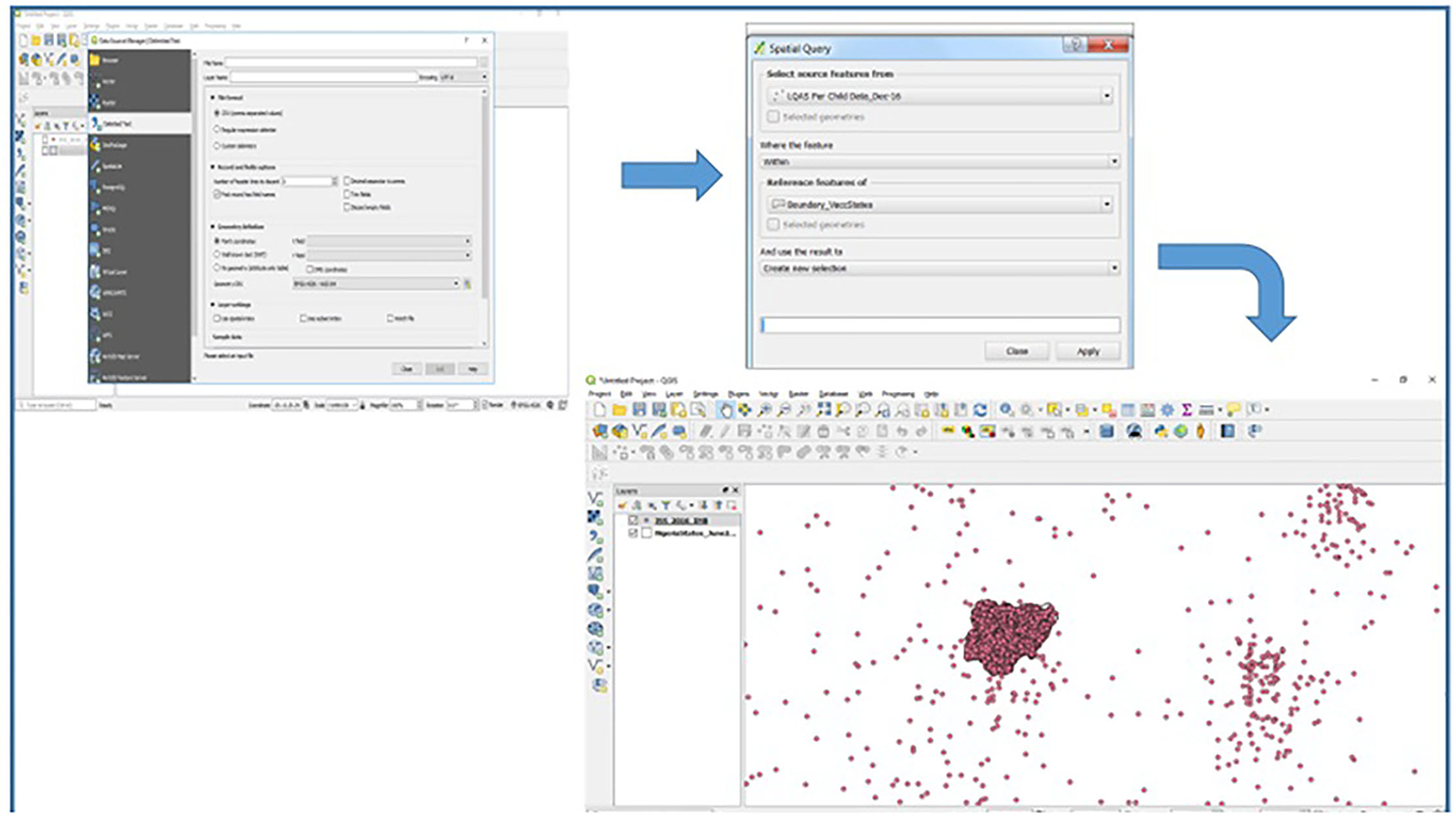Open the Processing menu in menu bar
This screenshot has width=1456, height=816.
pyautogui.click(x=897, y=394)
